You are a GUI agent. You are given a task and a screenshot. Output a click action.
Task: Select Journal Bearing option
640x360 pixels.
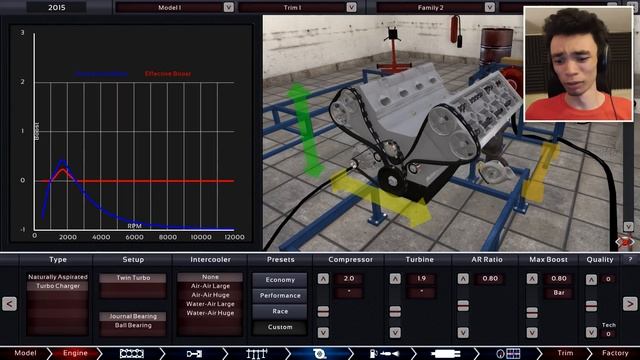133,316
